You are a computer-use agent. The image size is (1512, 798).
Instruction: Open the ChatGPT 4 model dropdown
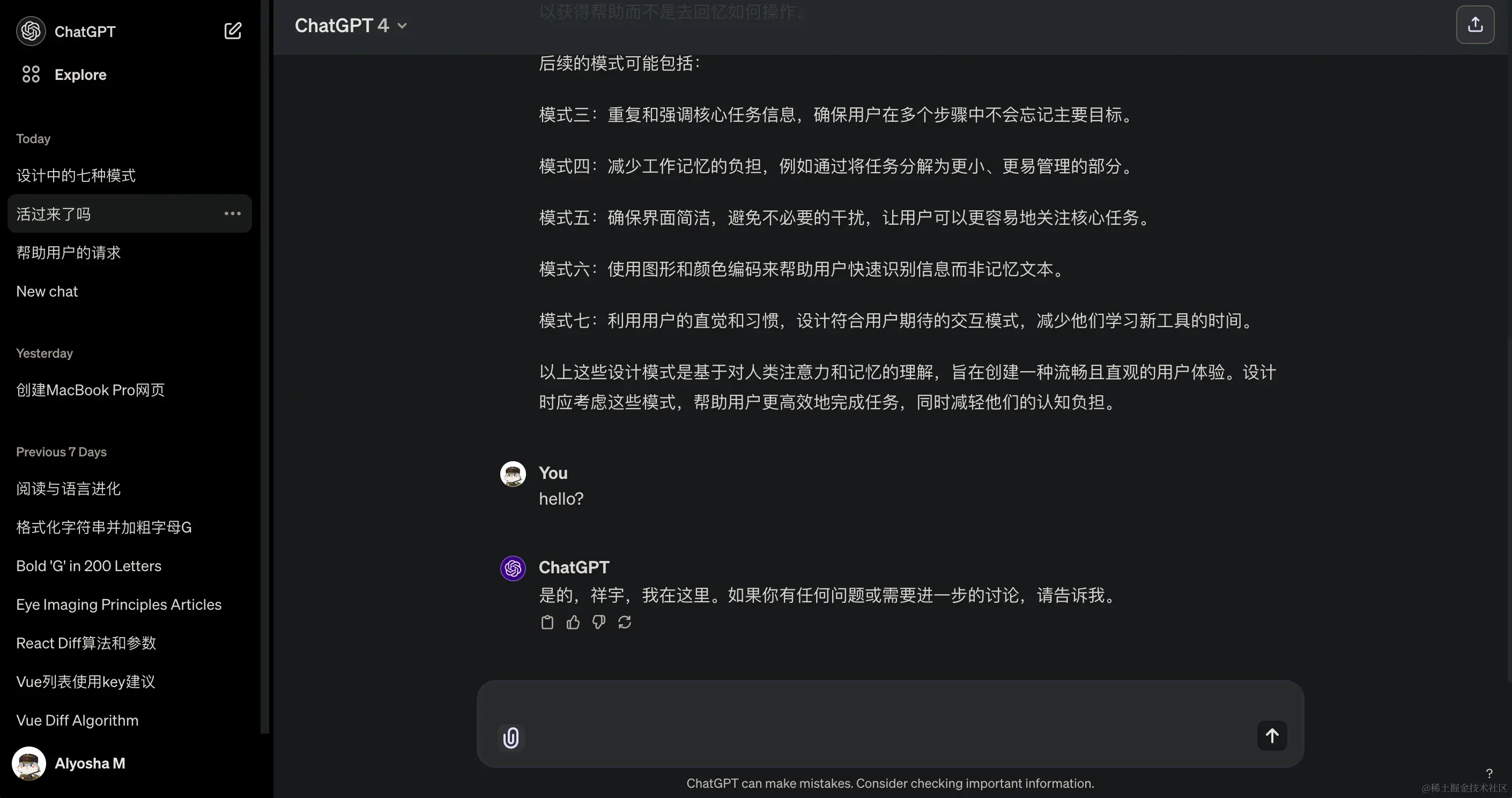(351, 26)
